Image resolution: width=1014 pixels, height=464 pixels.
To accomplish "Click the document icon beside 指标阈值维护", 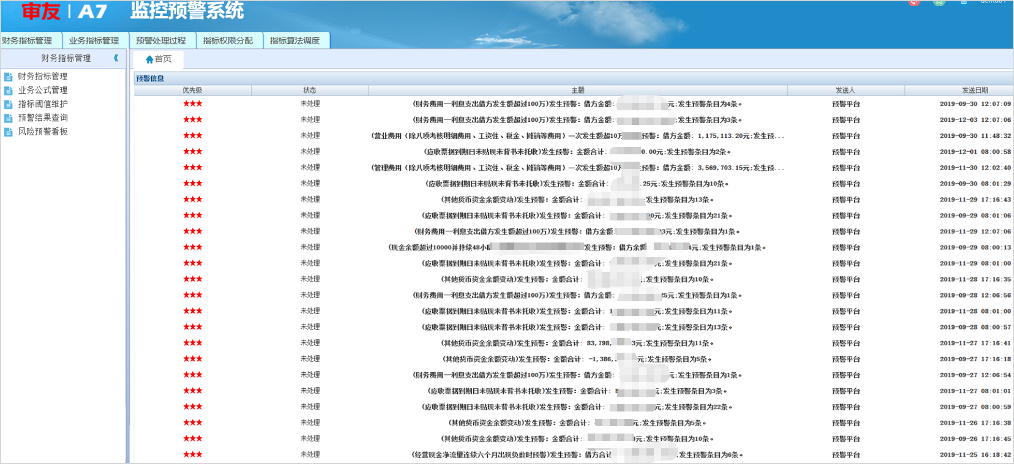I will click(x=8, y=104).
